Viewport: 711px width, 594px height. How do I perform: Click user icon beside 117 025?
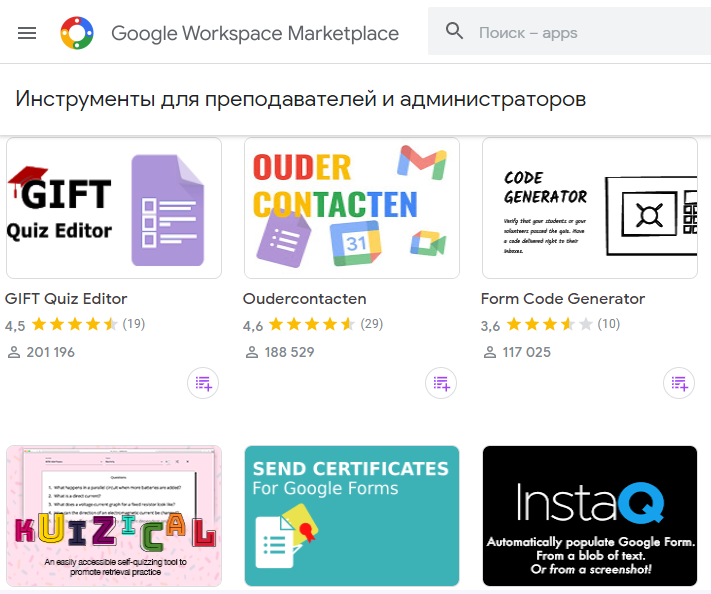point(490,352)
